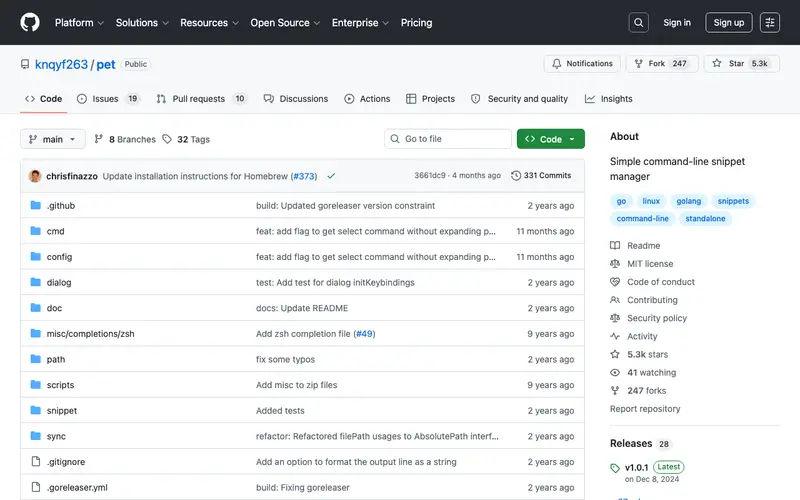This screenshot has width=800, height=500.
Task: Open the global navigation menu icon at top right
Action: coord(769,22)
